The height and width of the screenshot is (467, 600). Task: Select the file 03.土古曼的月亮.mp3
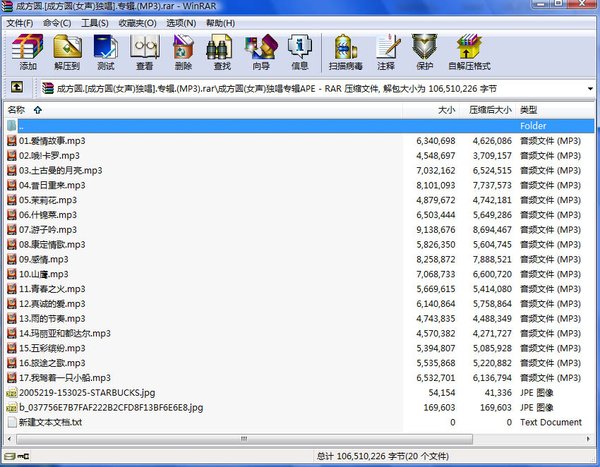point(61,170)
